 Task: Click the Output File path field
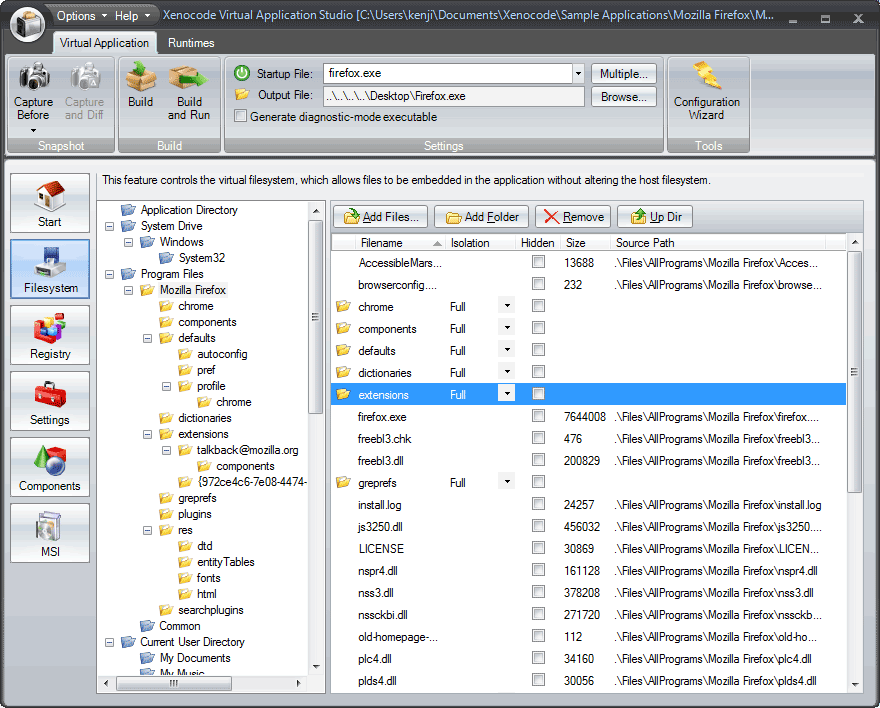coord(454,96)
